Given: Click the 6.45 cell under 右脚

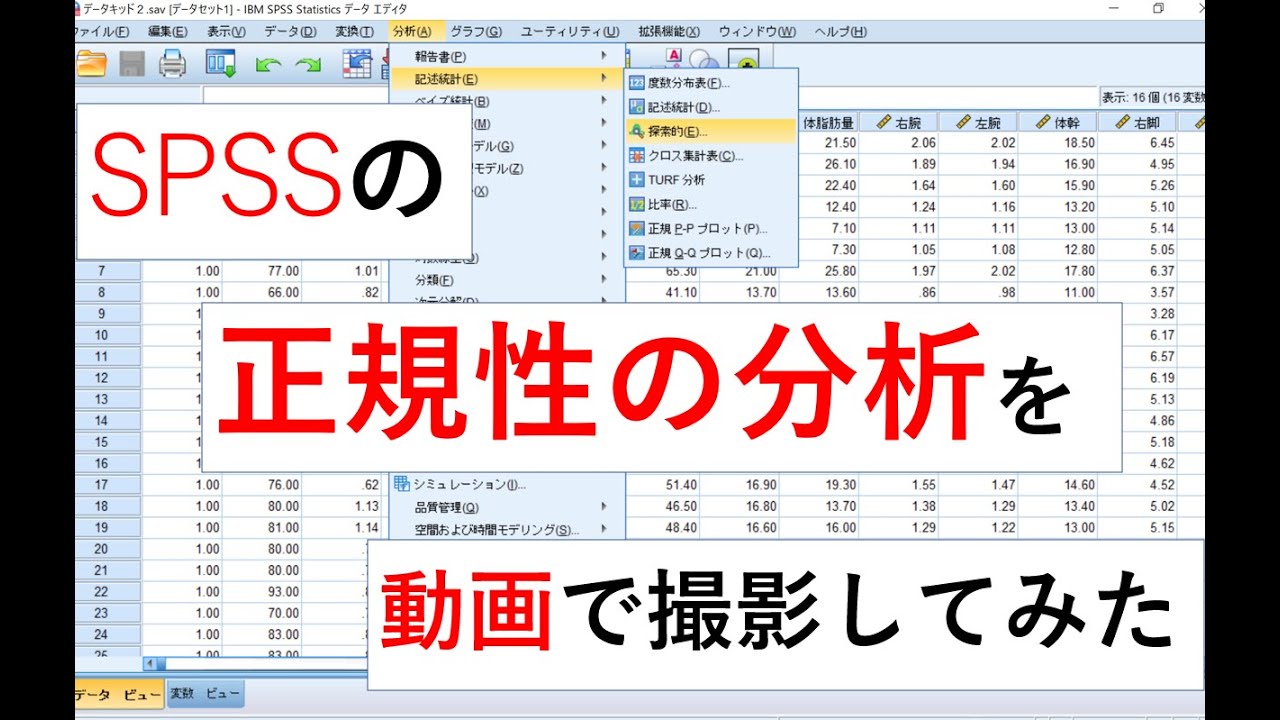Looking at the screenshot, I should coord(1138,143).
